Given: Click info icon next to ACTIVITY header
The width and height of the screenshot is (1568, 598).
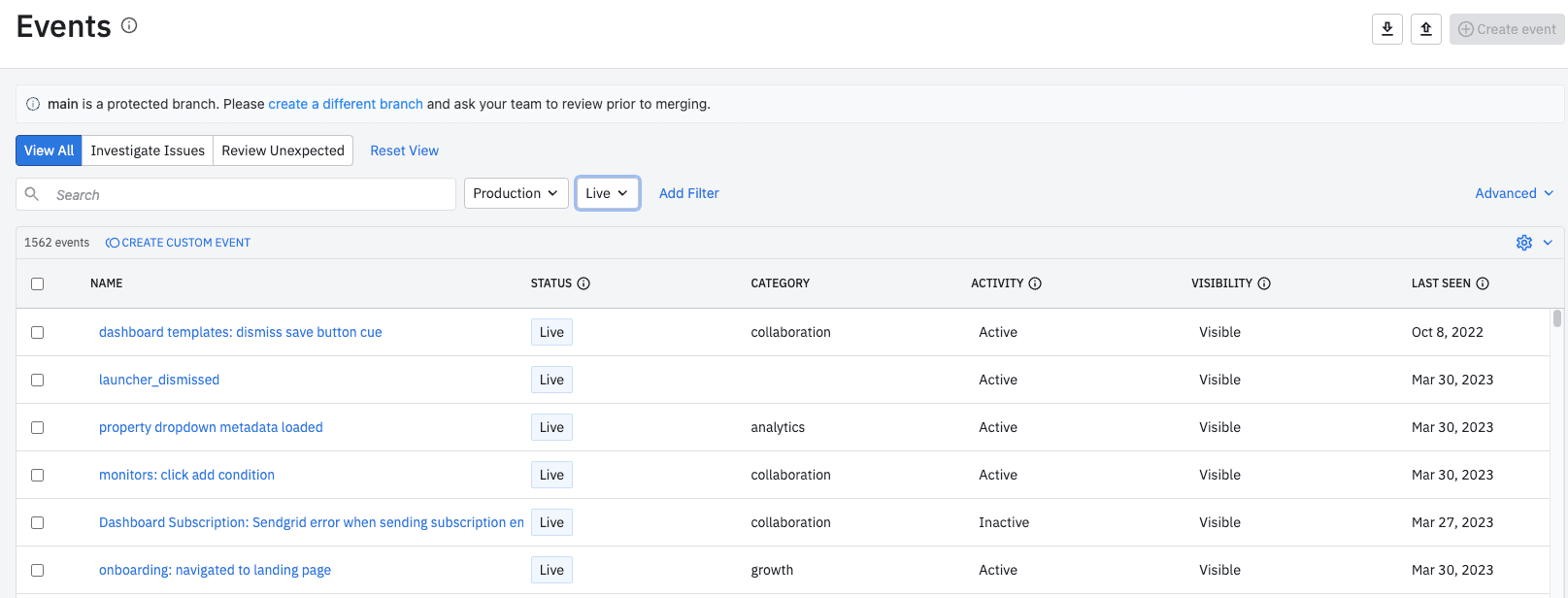Looking at the screenshot, I should coord(1035,283).
